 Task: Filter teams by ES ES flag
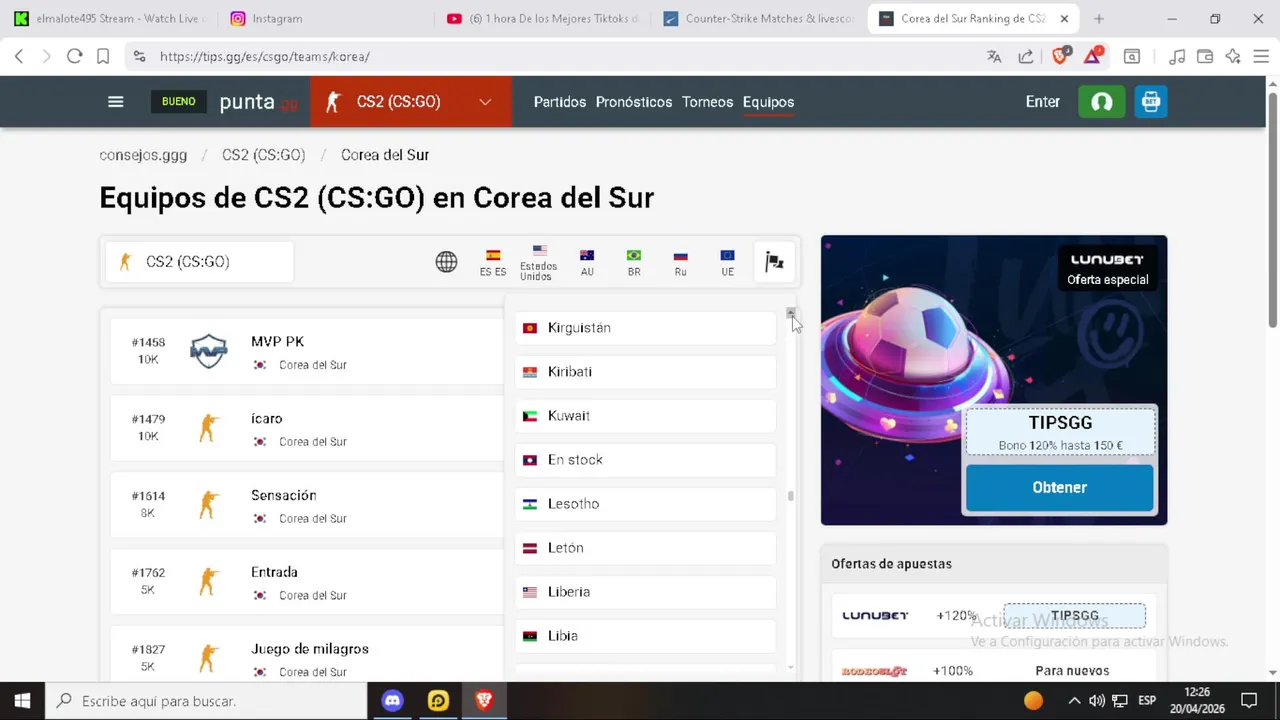tap(493, 262)
